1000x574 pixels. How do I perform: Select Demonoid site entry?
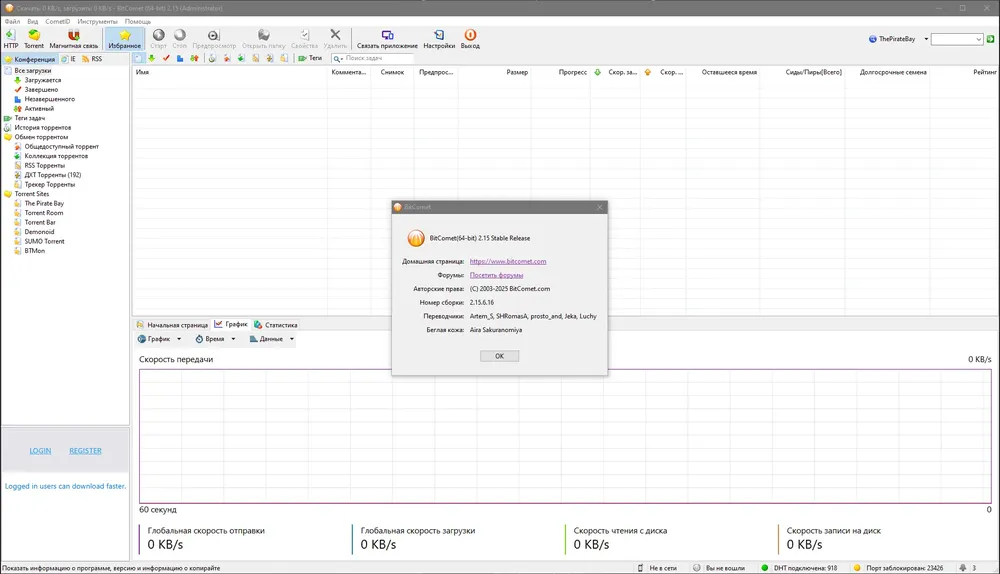pyautogui.click(x=39, y=232)
